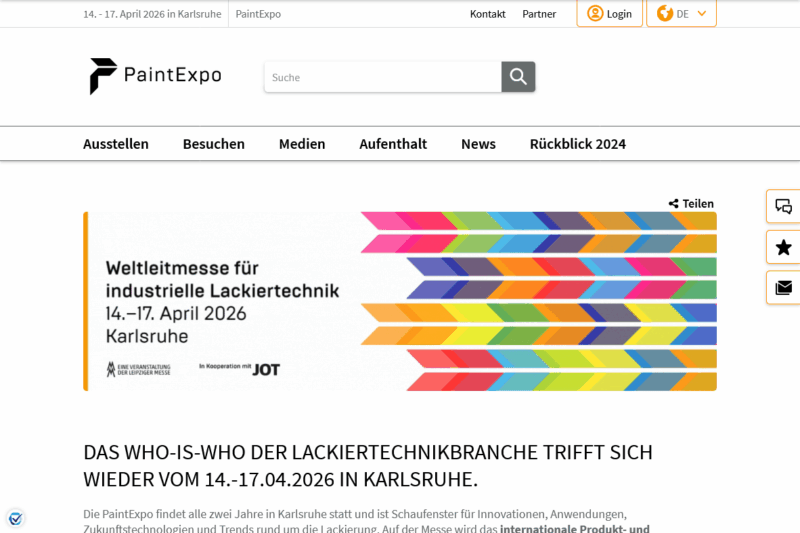Click the envelope mail sidebar icon
The height and width of the screenshot is (533, 800).
[783, 288]
